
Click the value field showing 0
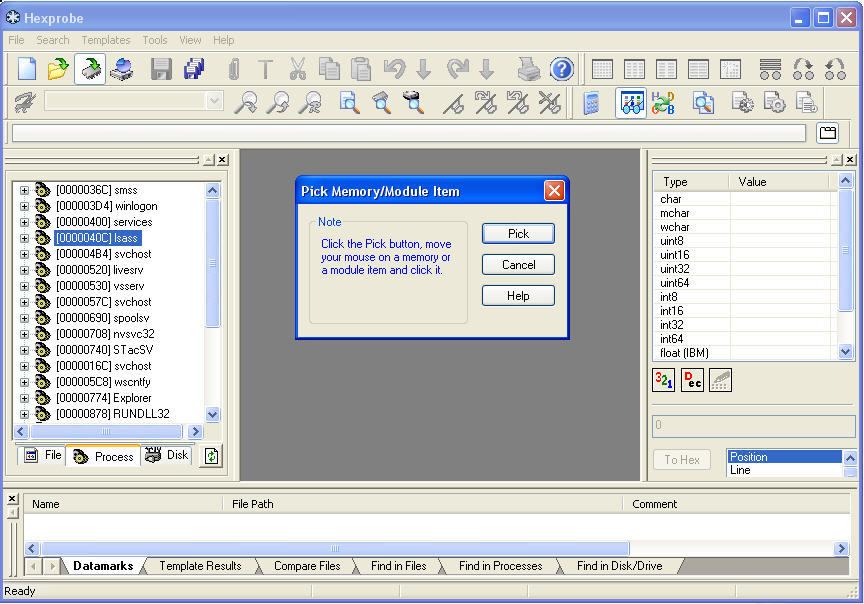pos(753,426)
